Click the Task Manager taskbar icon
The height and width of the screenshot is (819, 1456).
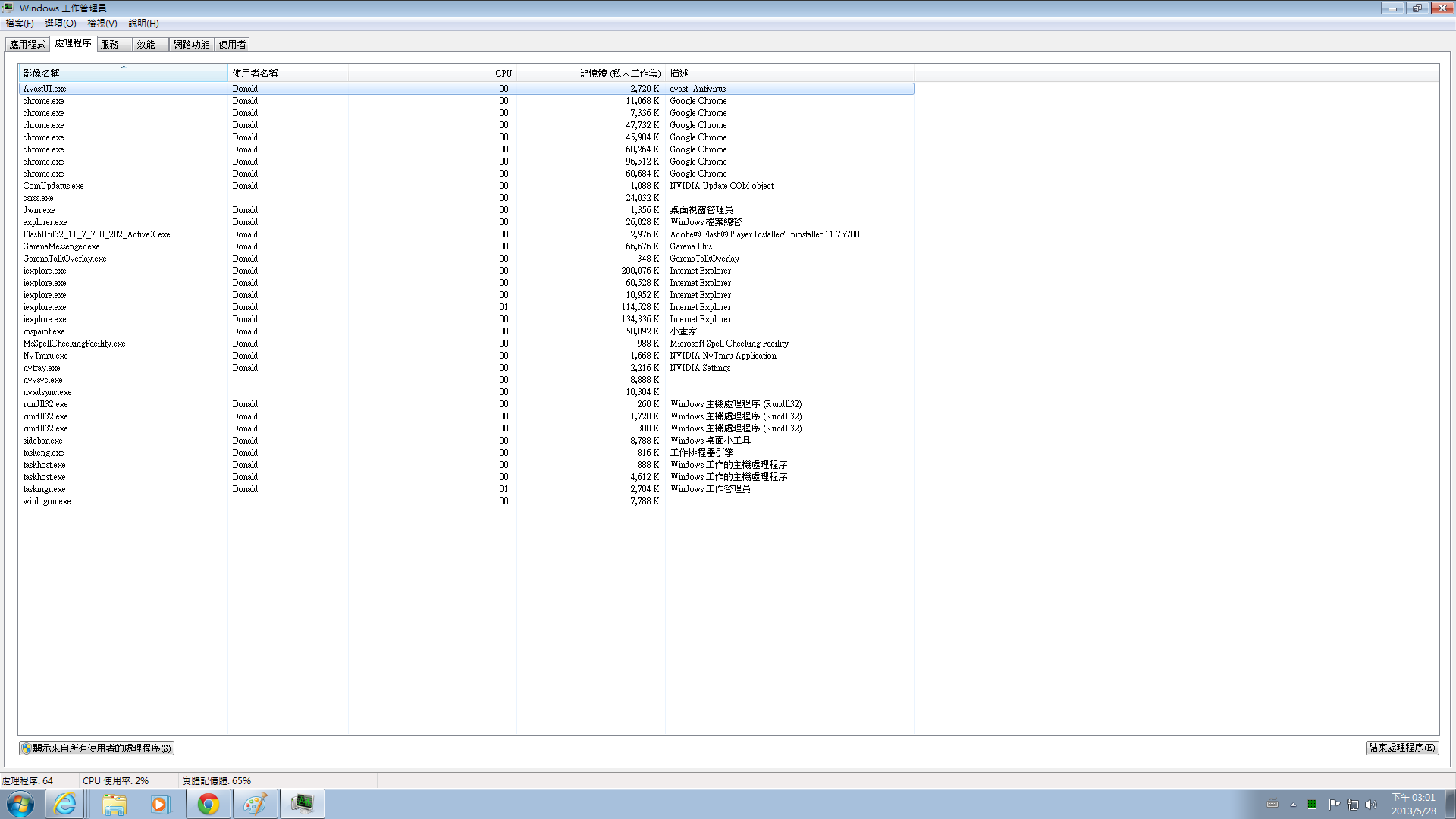tap(303, 804)
